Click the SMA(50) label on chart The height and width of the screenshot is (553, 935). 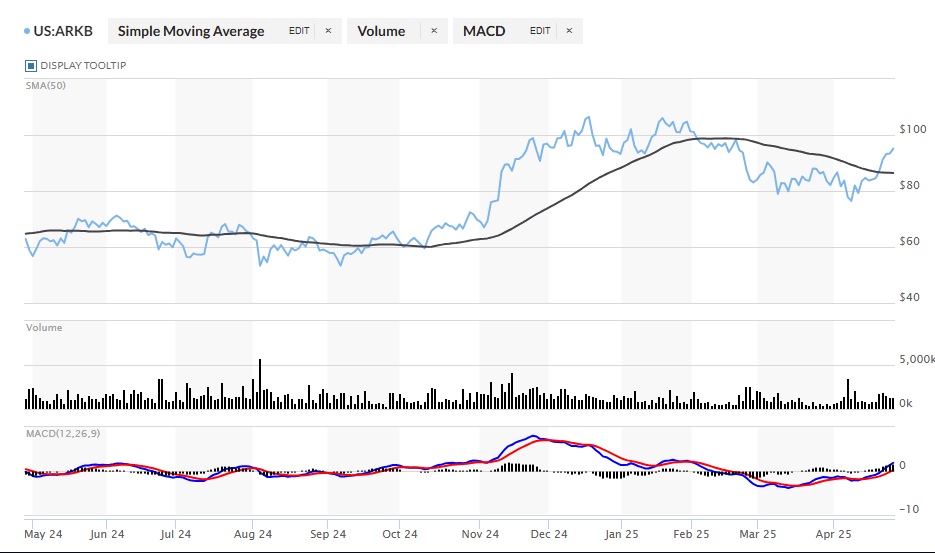(41, 85)
